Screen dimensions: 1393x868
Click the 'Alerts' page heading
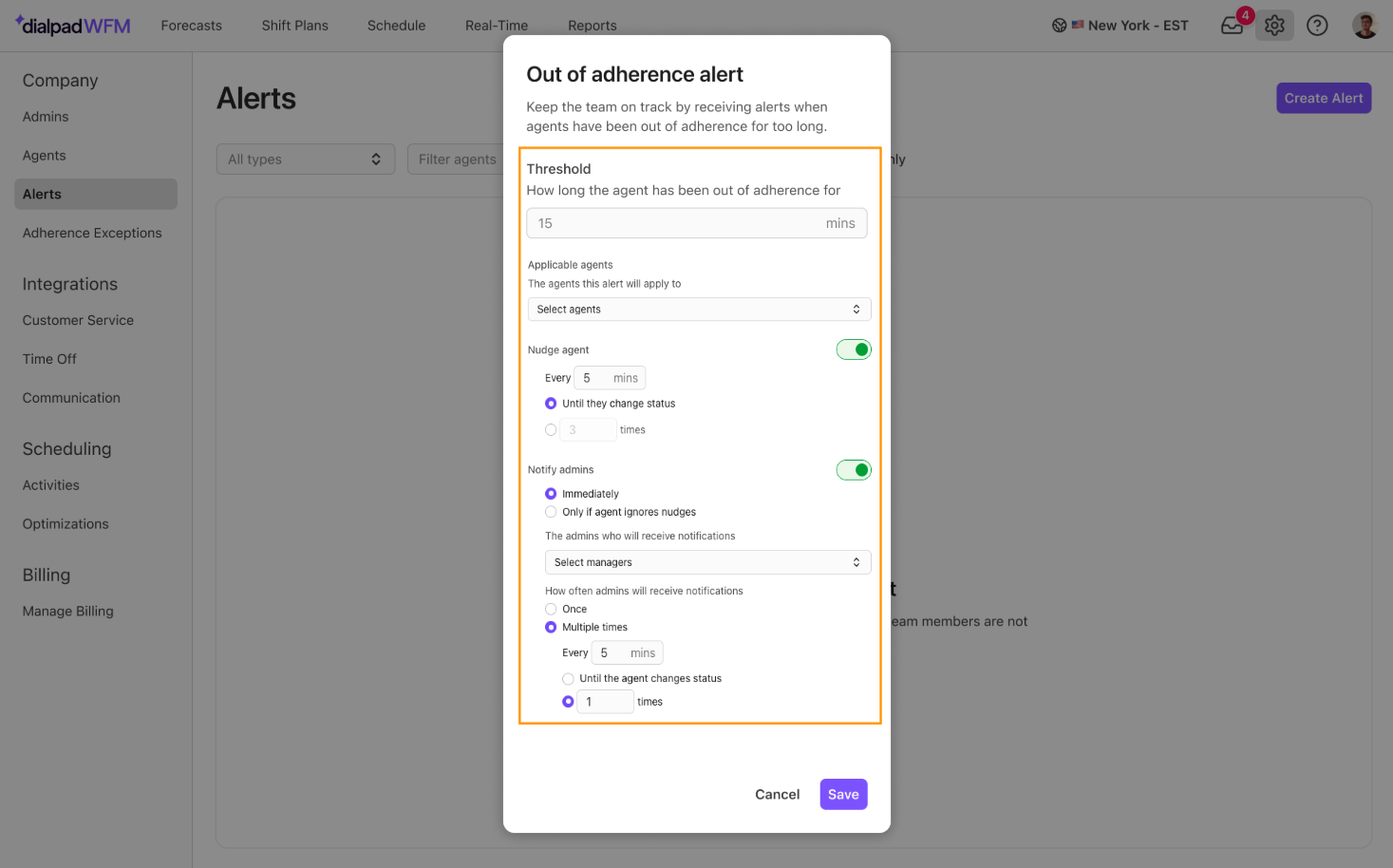(x=256, y=99)
